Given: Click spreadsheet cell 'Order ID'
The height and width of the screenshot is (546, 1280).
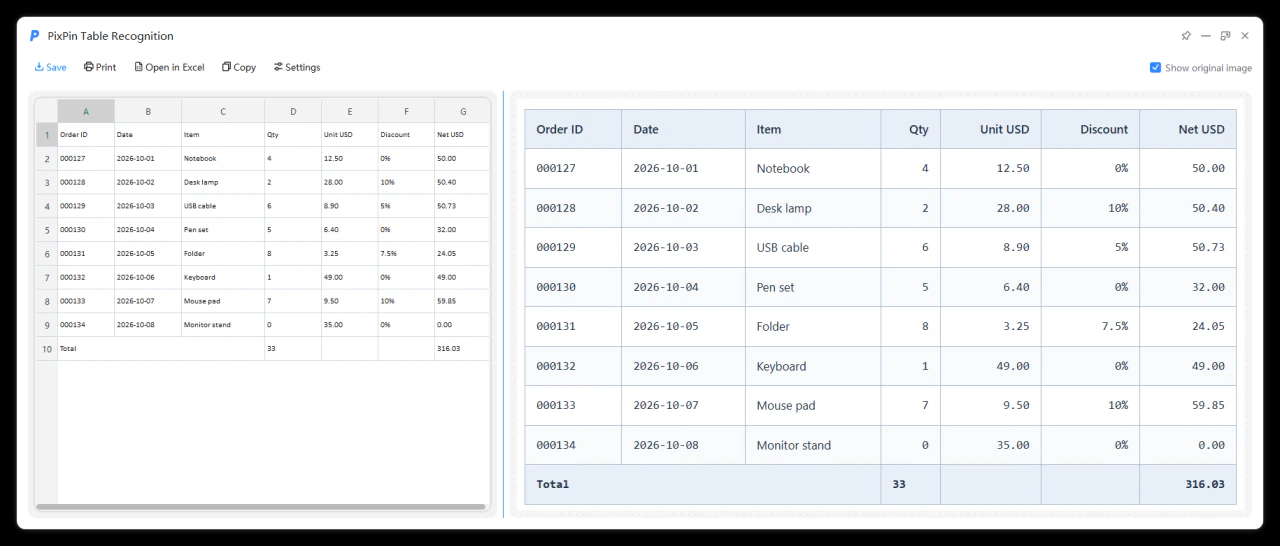Looking at the screenshot, I should (x=86, y=134).
